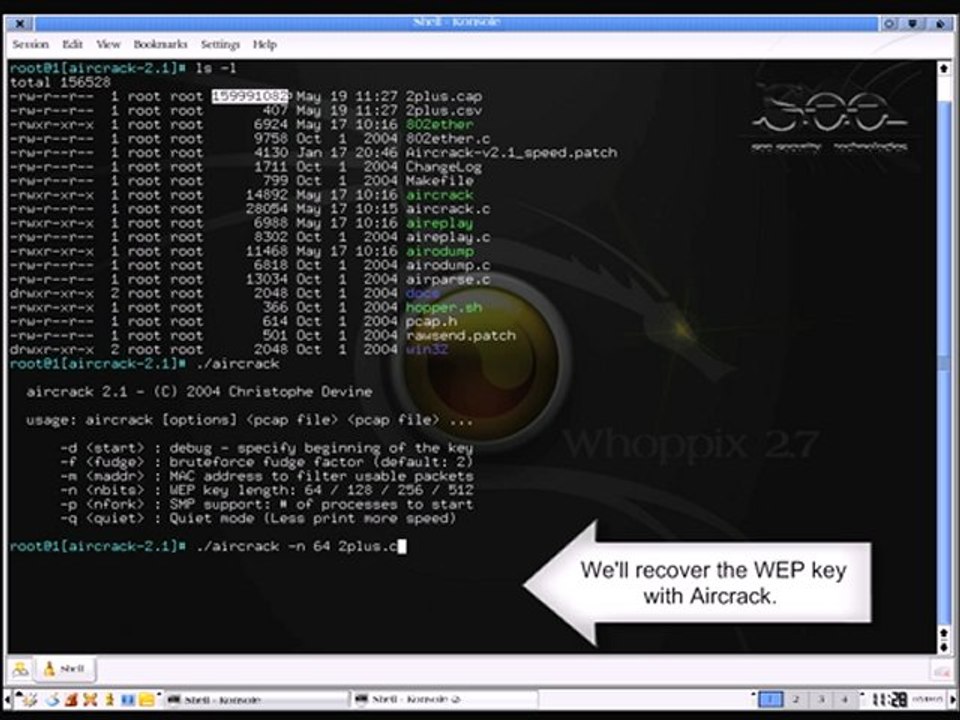Screen dimensions: 960x720
Task: Click the "2plus.csv" file name
Action: [x=444, y=111]
